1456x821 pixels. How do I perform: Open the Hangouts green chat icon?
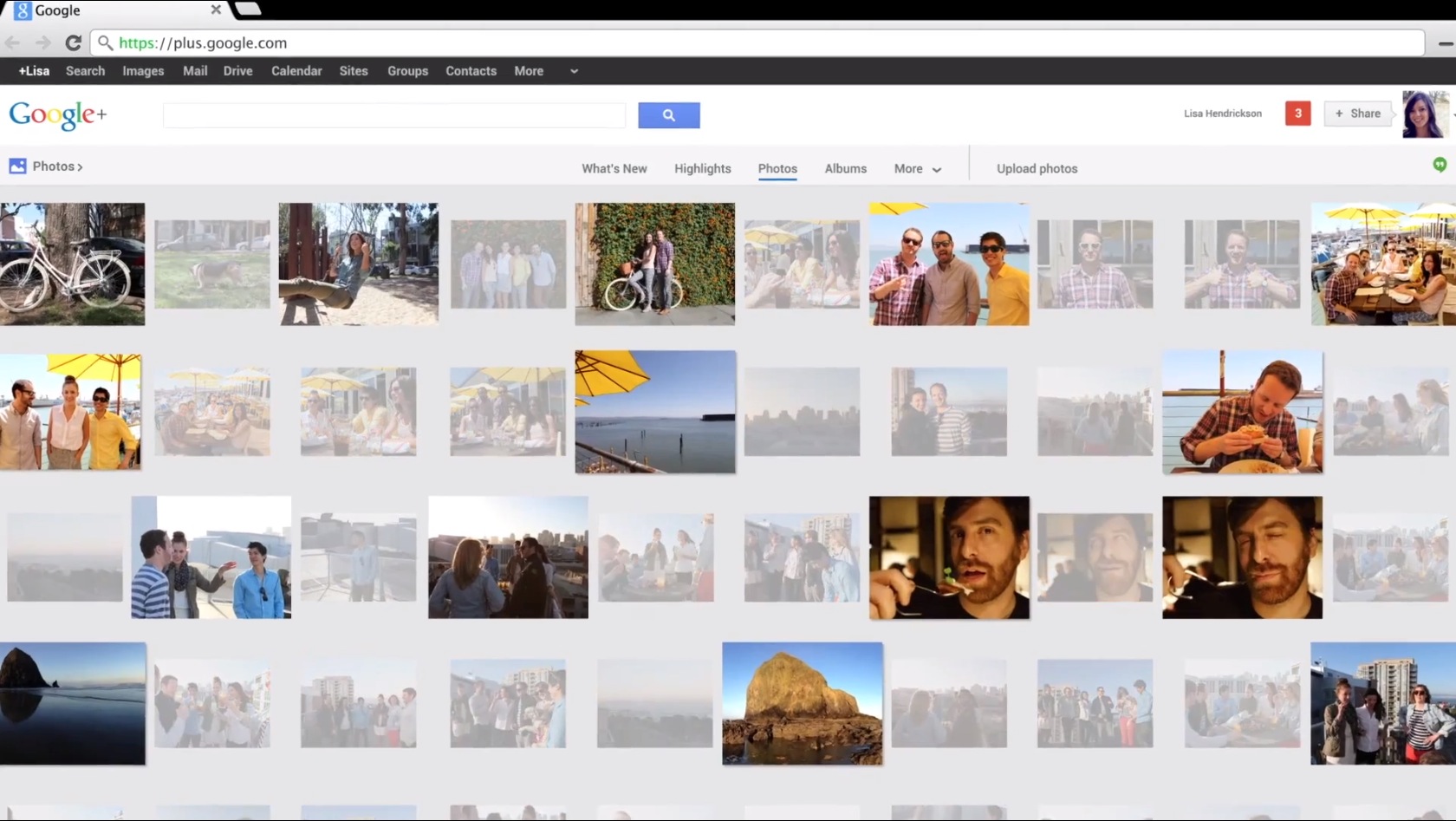tap(1440, 165)
